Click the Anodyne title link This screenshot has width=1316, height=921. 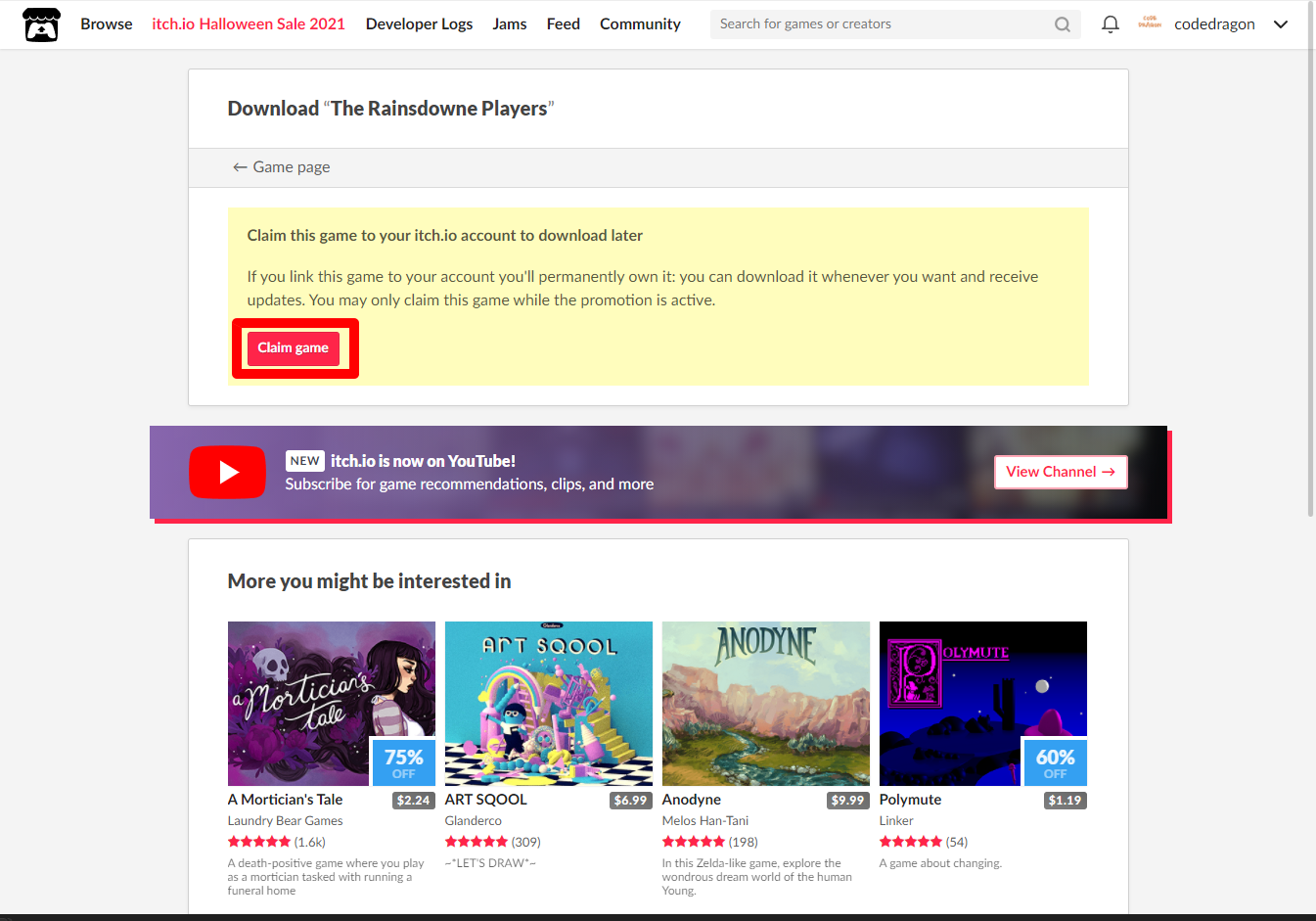(x=692, y=800)
